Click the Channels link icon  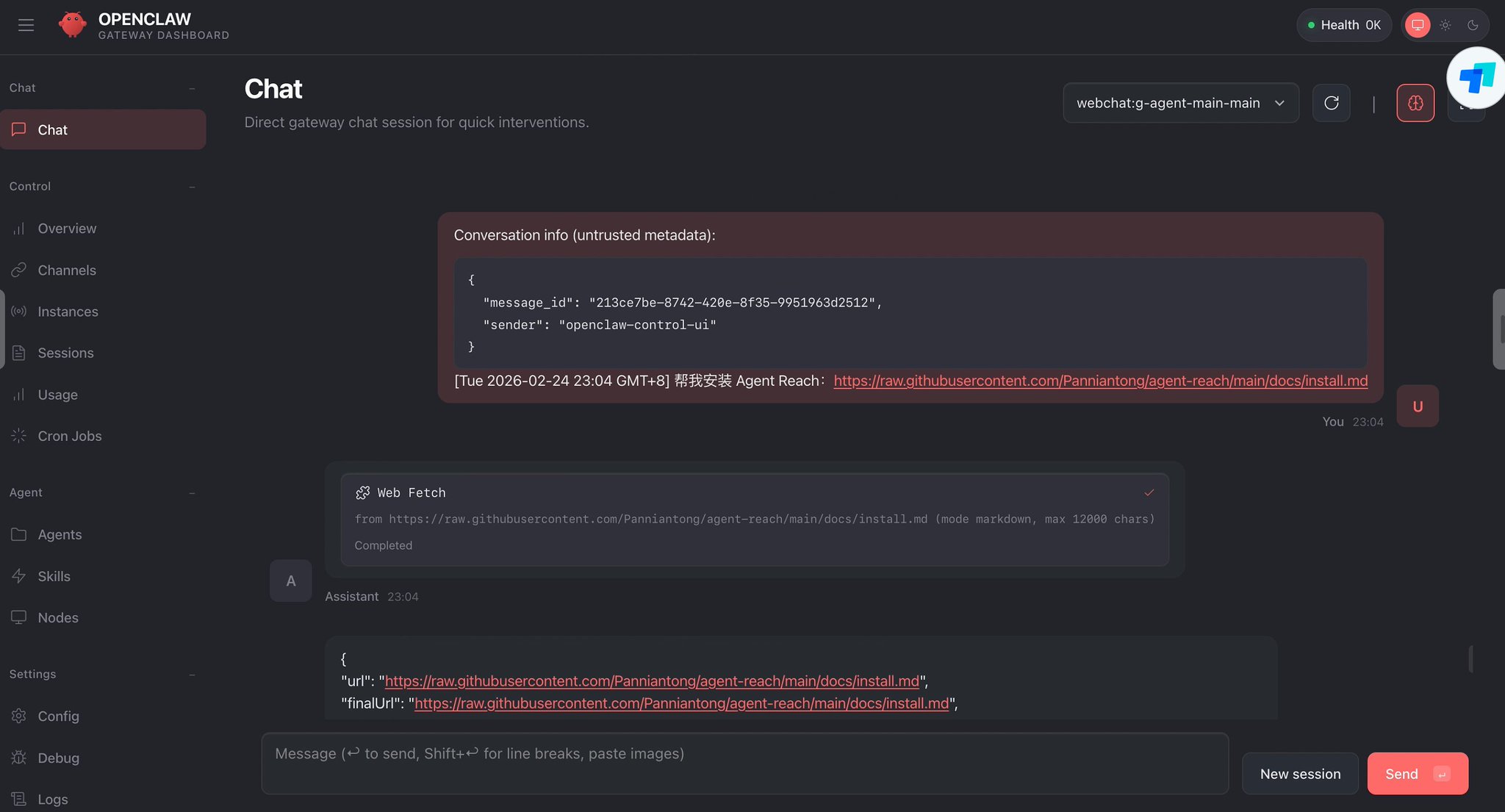pos(19,270)
